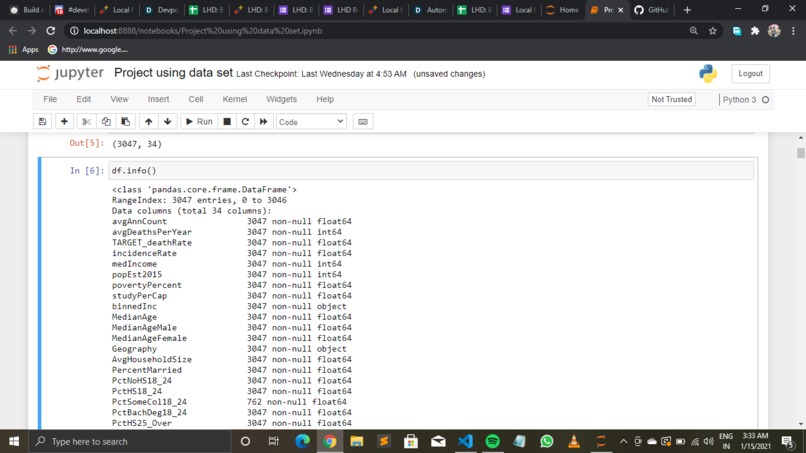Move selected cell up with the arrow icon
806x453 pixels.
(x=149, y=122)
